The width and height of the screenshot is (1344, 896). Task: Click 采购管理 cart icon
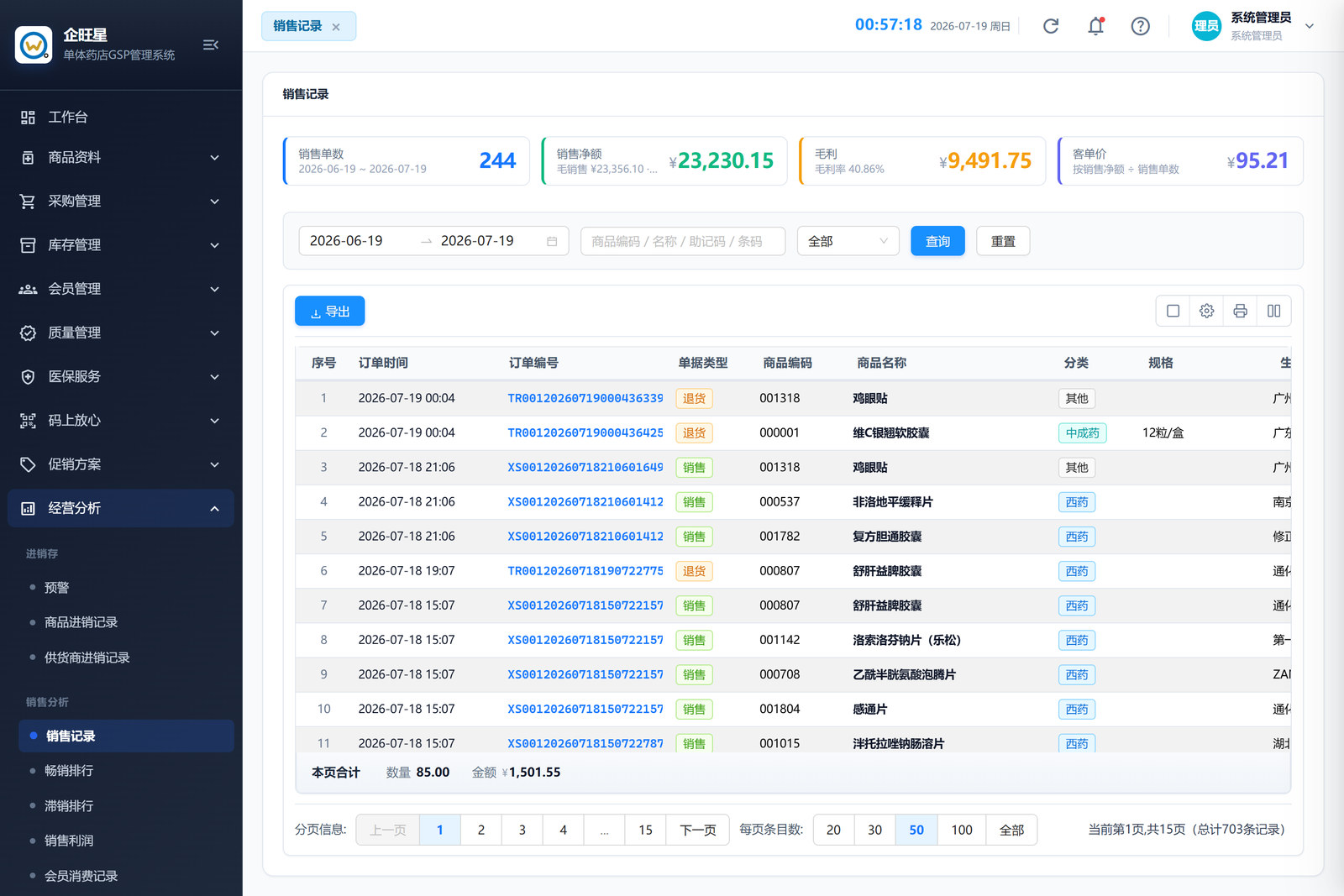28,202
